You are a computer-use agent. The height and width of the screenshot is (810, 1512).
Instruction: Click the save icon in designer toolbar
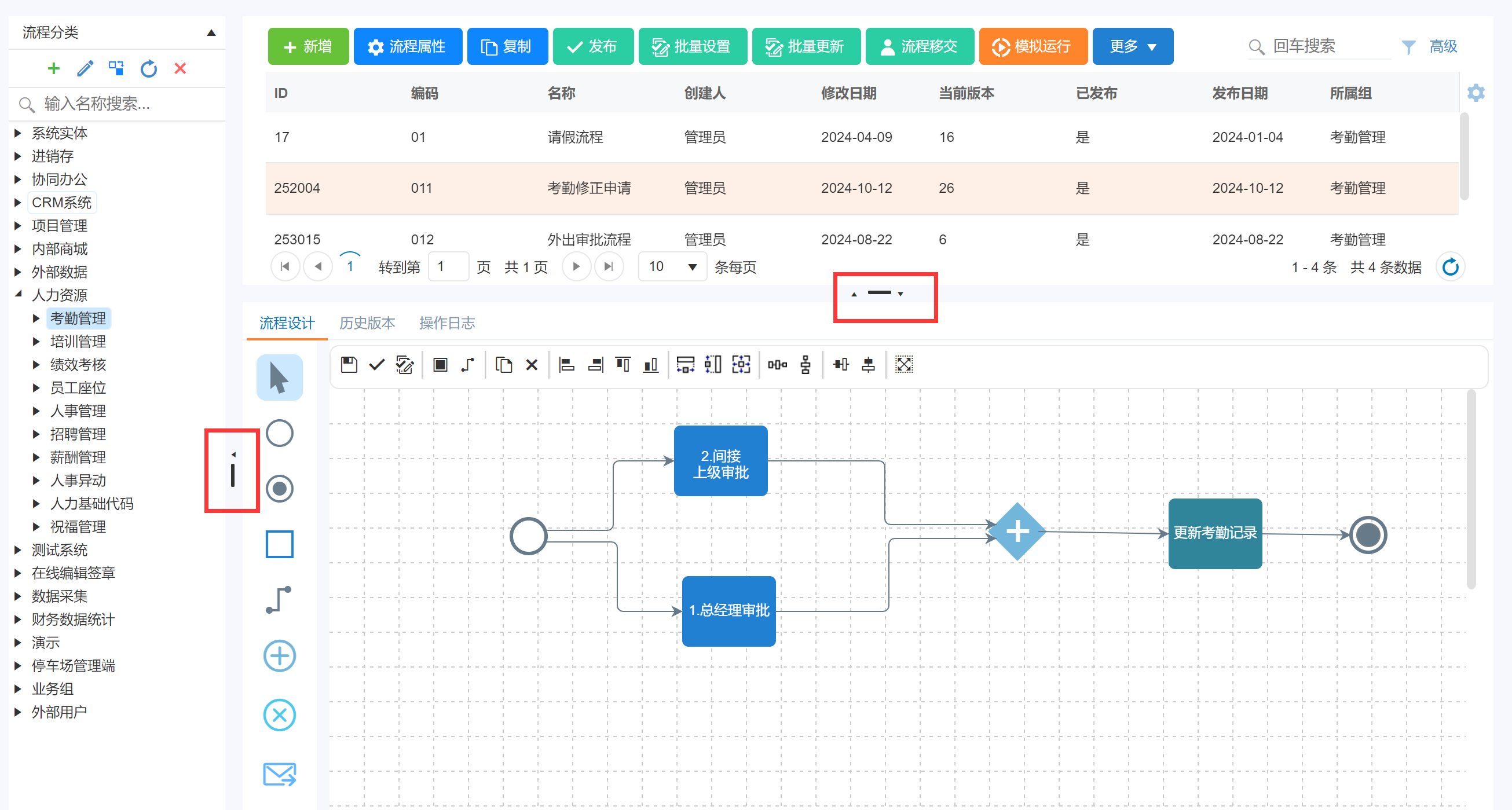click(x=349, y=365)
